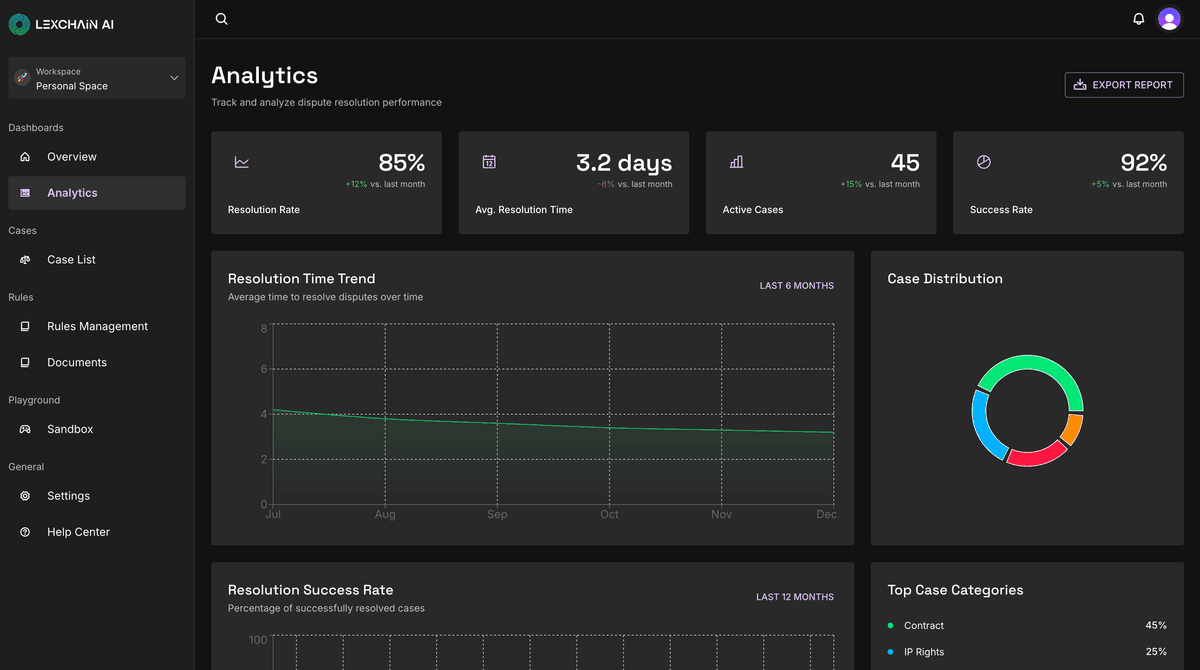
Task: Click the Active Cases 45 card
Action: click(x=821, y=183)
